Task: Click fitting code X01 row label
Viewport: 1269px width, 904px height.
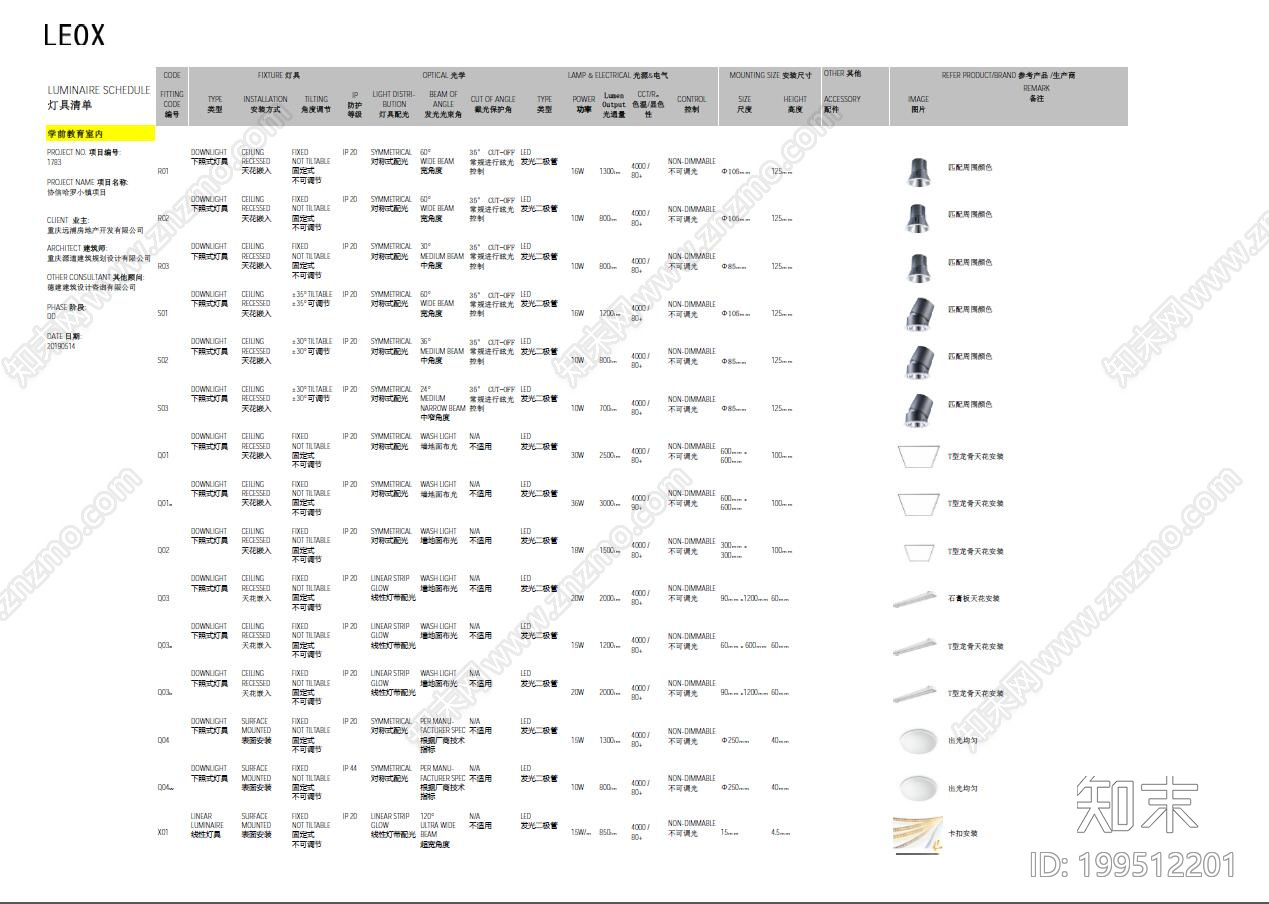Action: [163, 832]
